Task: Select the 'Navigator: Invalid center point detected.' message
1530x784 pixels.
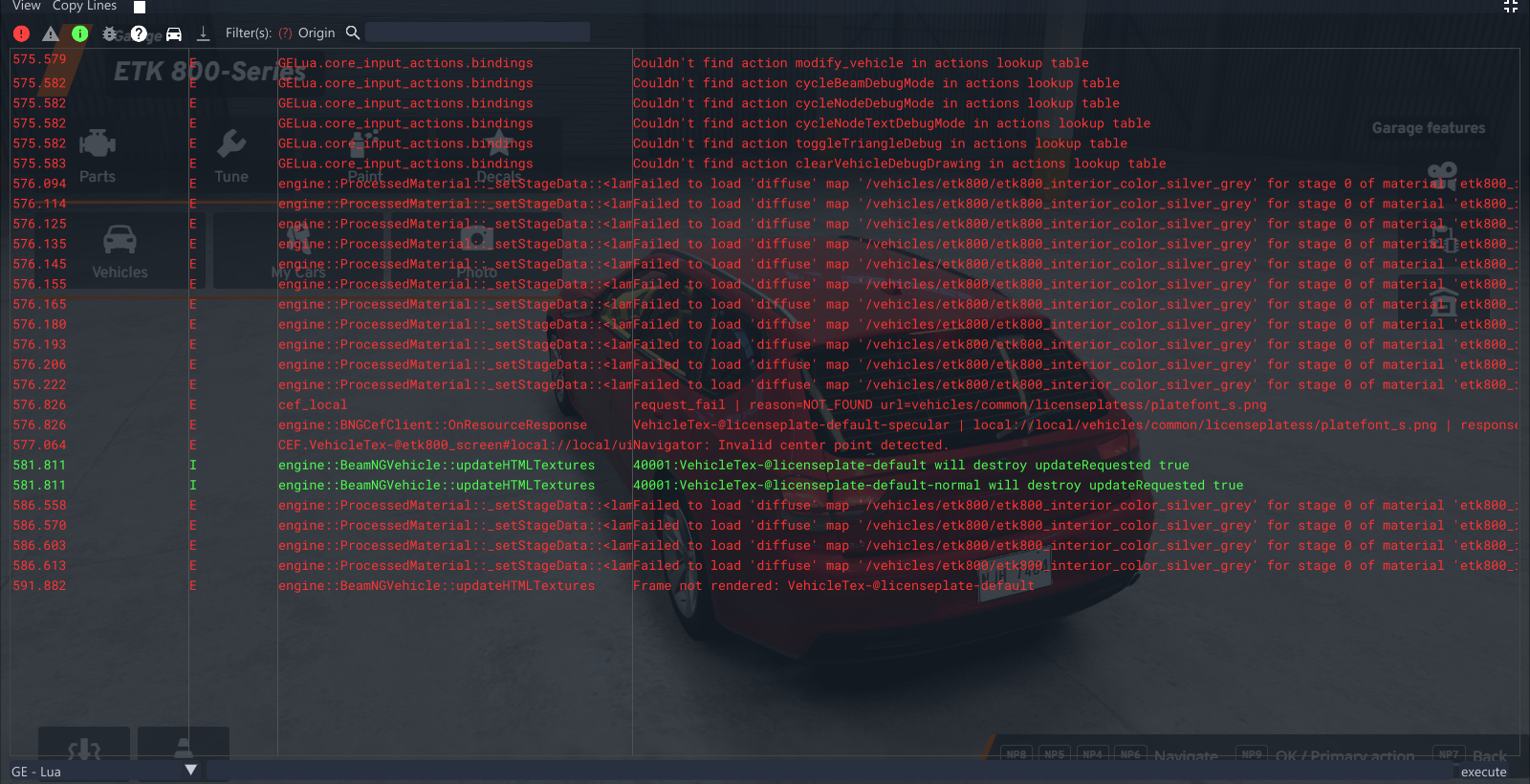Action: (x=791, y=445)
